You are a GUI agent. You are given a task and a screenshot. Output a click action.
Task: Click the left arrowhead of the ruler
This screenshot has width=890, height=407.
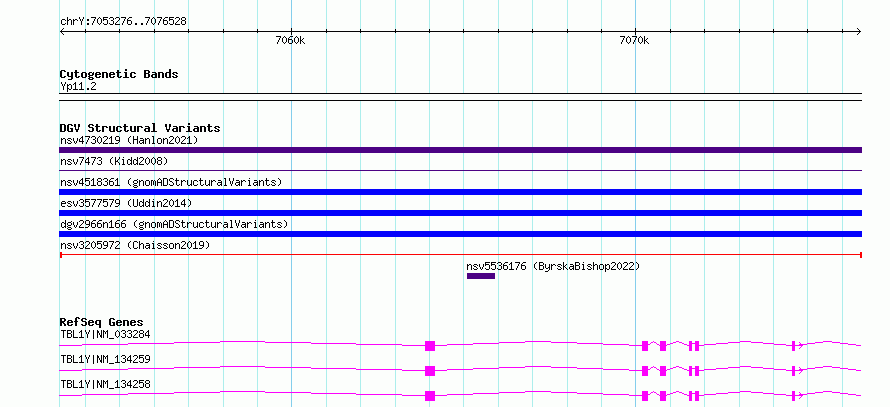[x=63, y=32]
